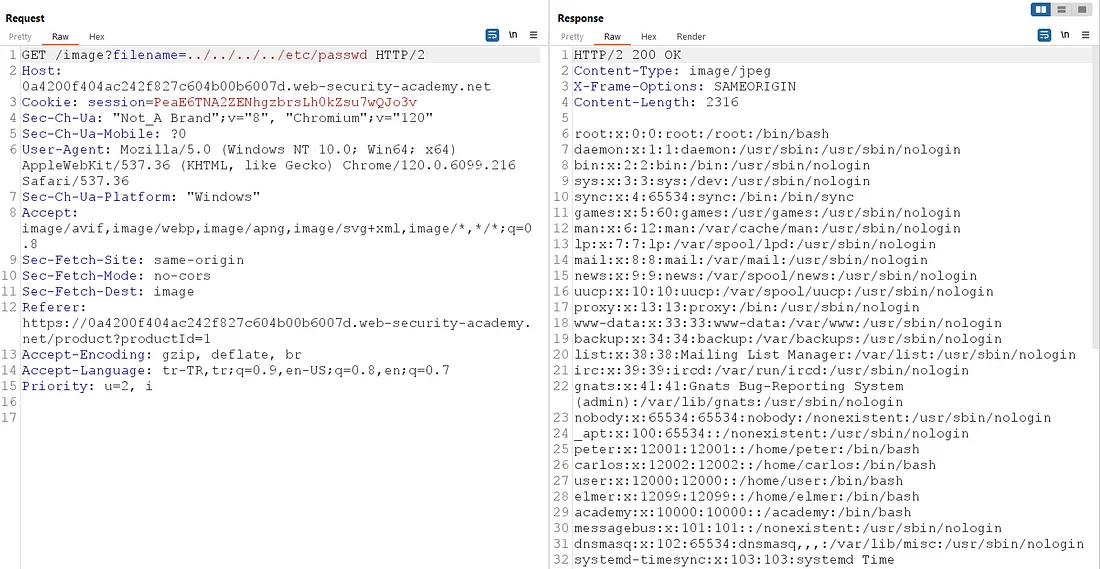Screen dimensions: 1100x569
Task: Click X-Frame-Options: SAMEORIGIN header
Action: pyautogui.click(x=685, y=86)
